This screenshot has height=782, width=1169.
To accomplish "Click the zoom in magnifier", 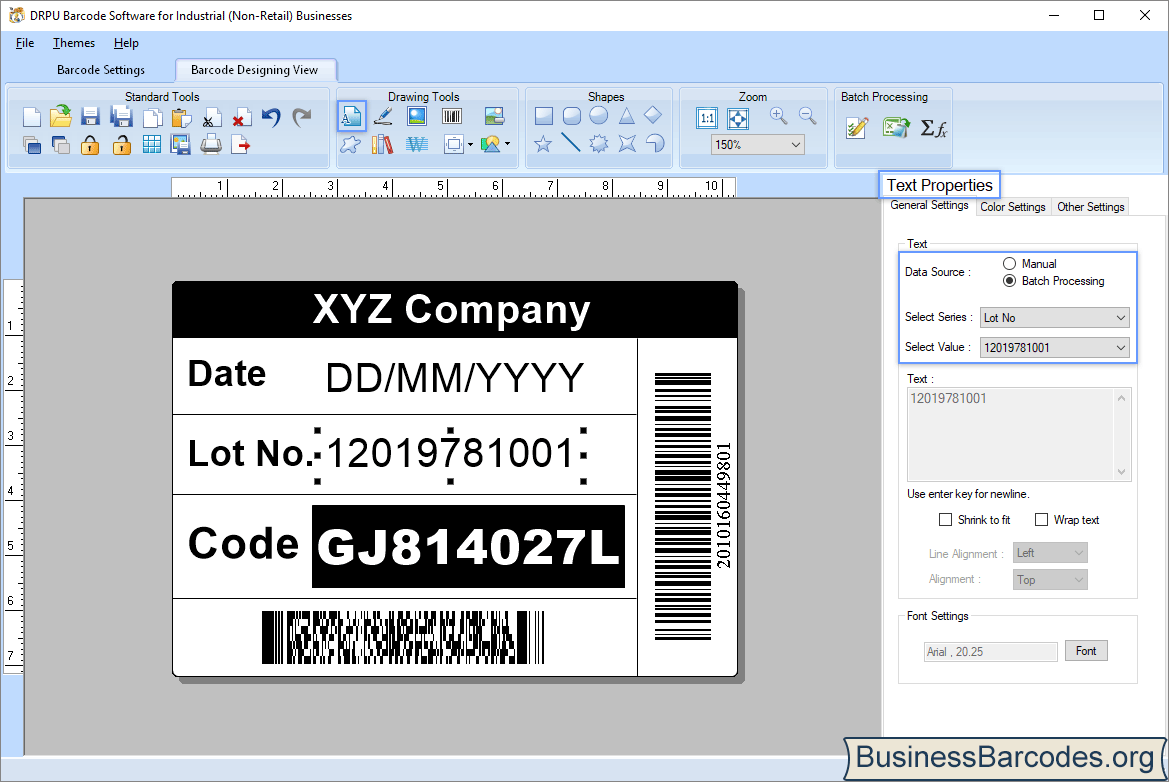I will tap(778, 116).
